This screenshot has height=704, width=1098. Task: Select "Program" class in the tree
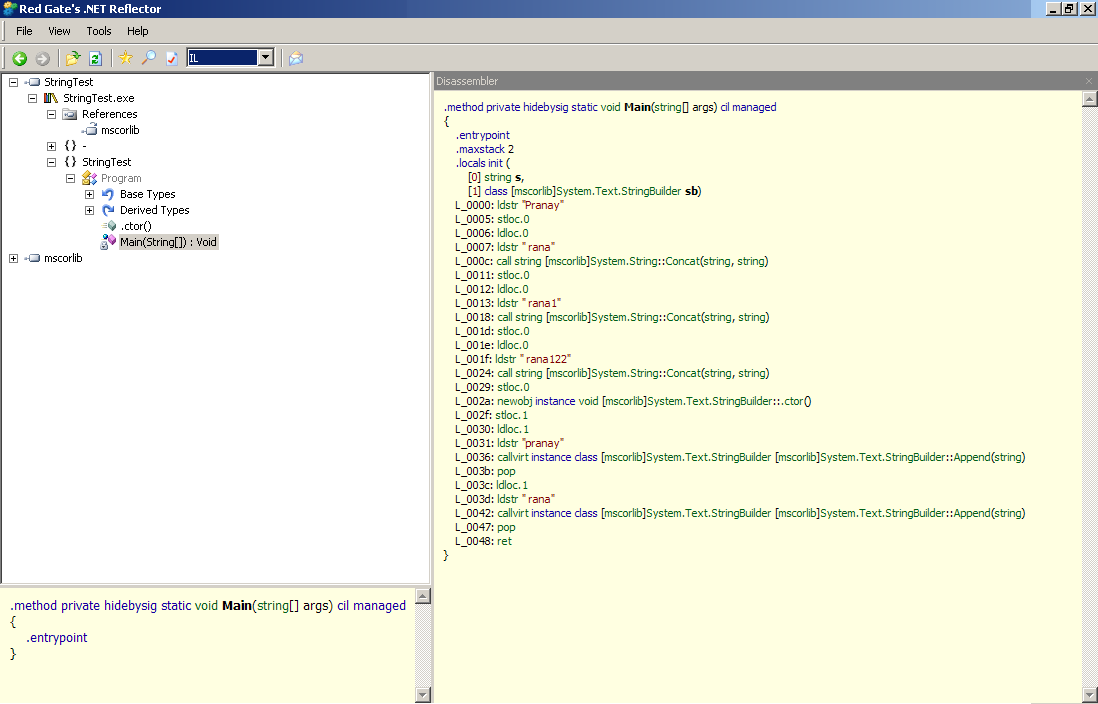[121, 179]
